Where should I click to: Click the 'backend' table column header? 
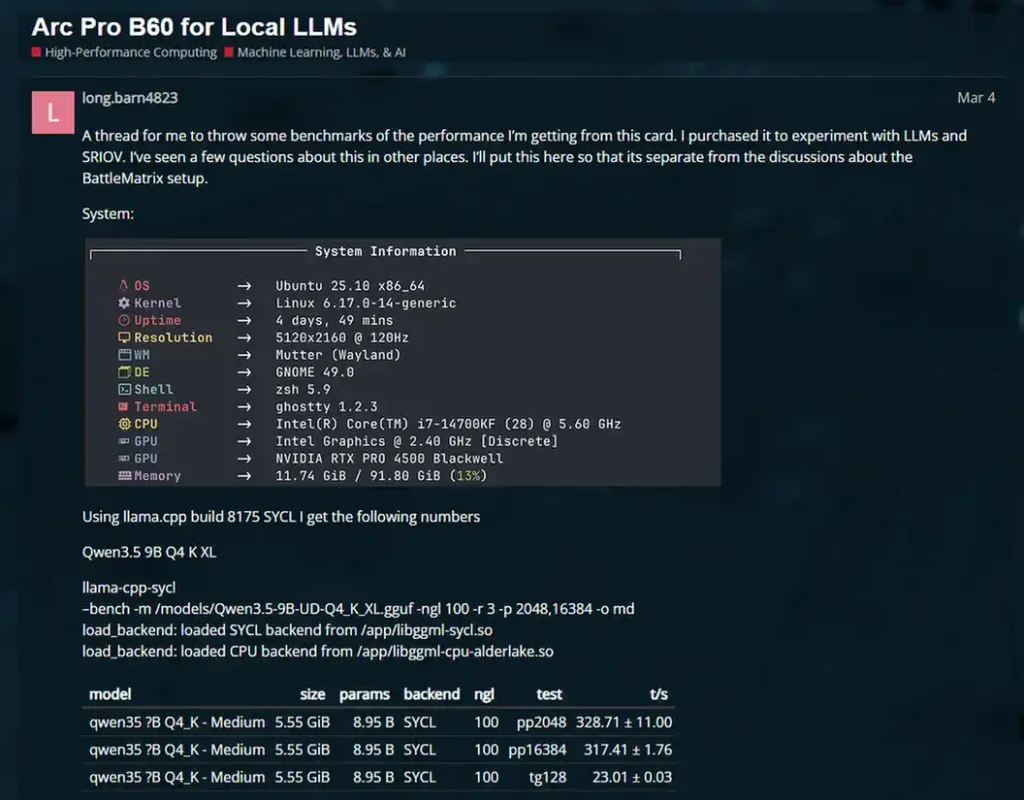pos(432,694)
